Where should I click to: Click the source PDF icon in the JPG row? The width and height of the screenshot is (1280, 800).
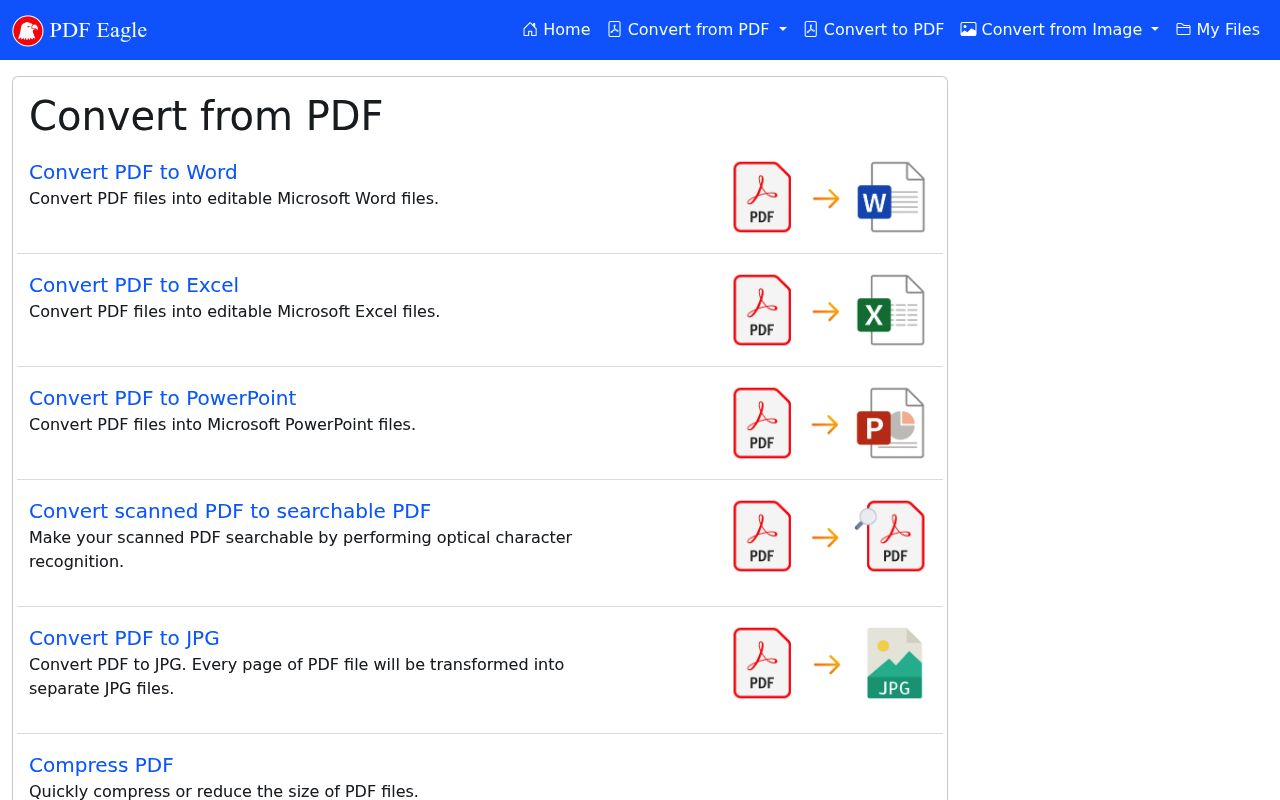click(762, 663)
